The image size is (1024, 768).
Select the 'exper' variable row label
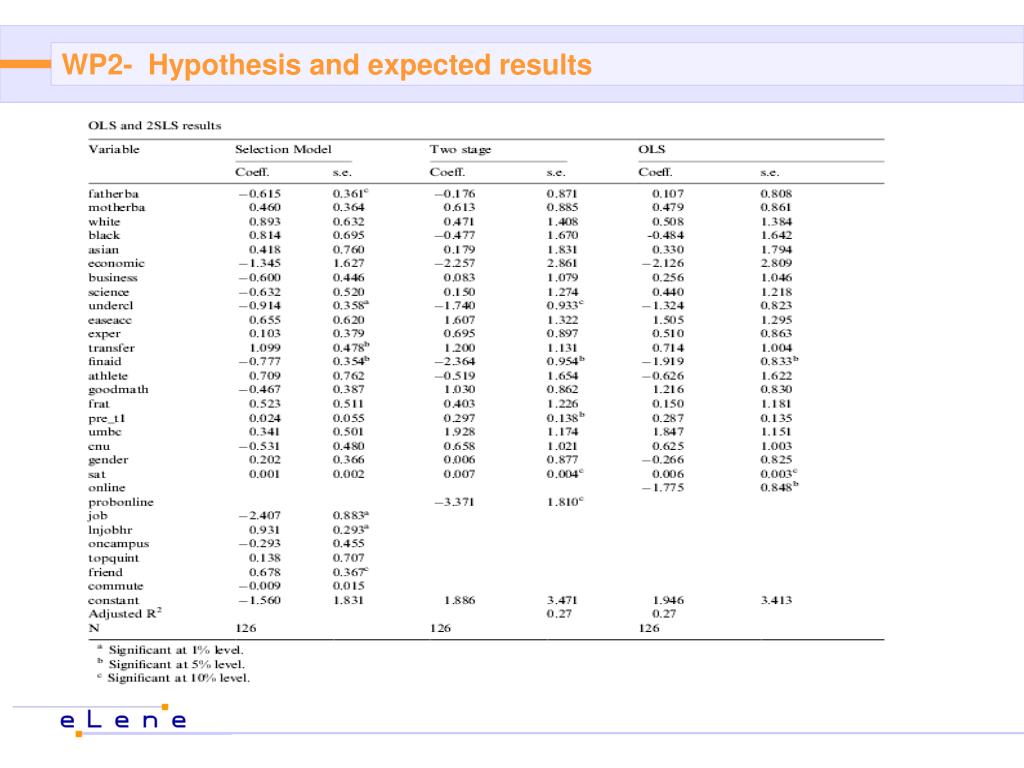[104, 334]
